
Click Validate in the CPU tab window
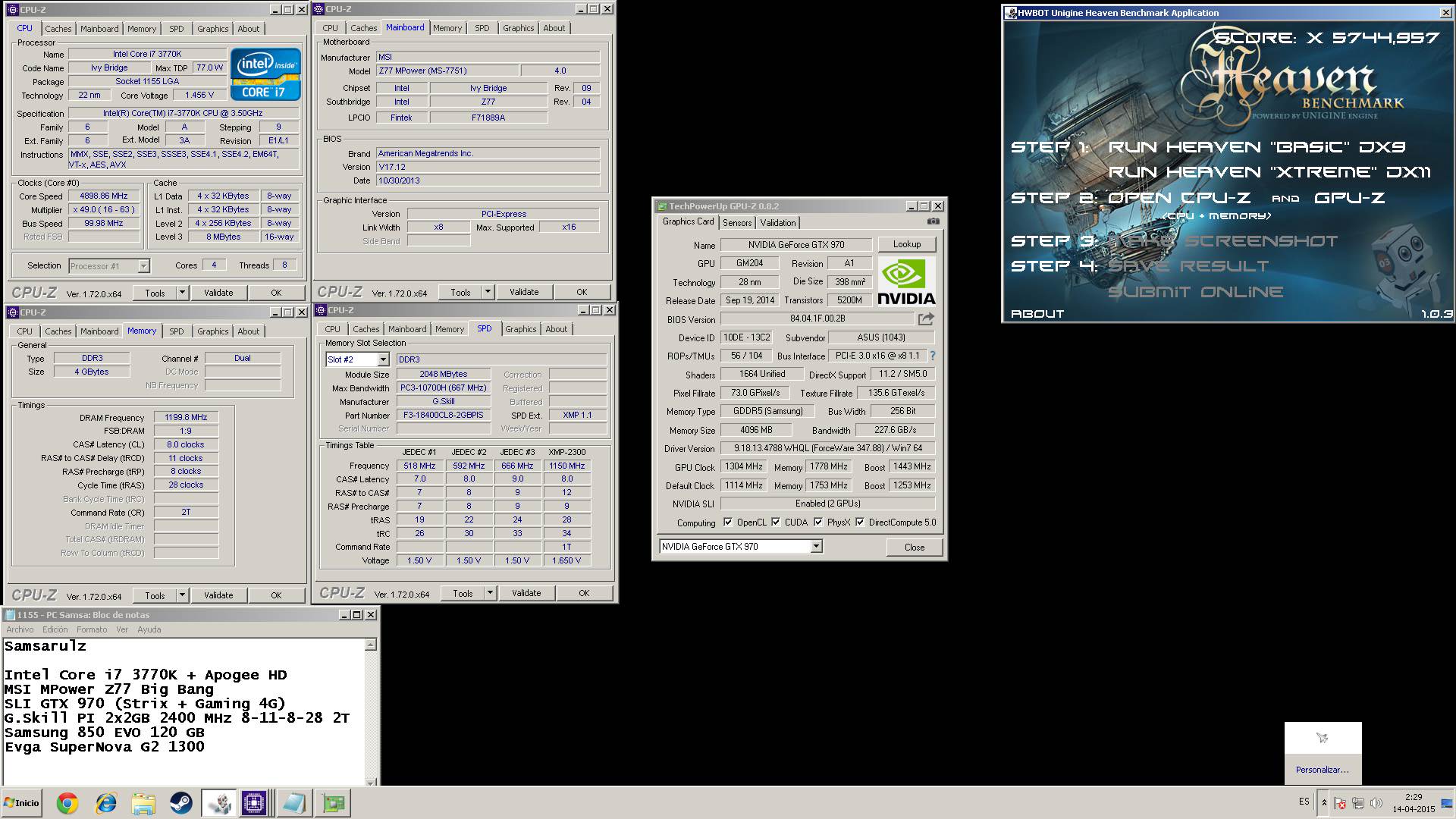[x=218, y=293]
